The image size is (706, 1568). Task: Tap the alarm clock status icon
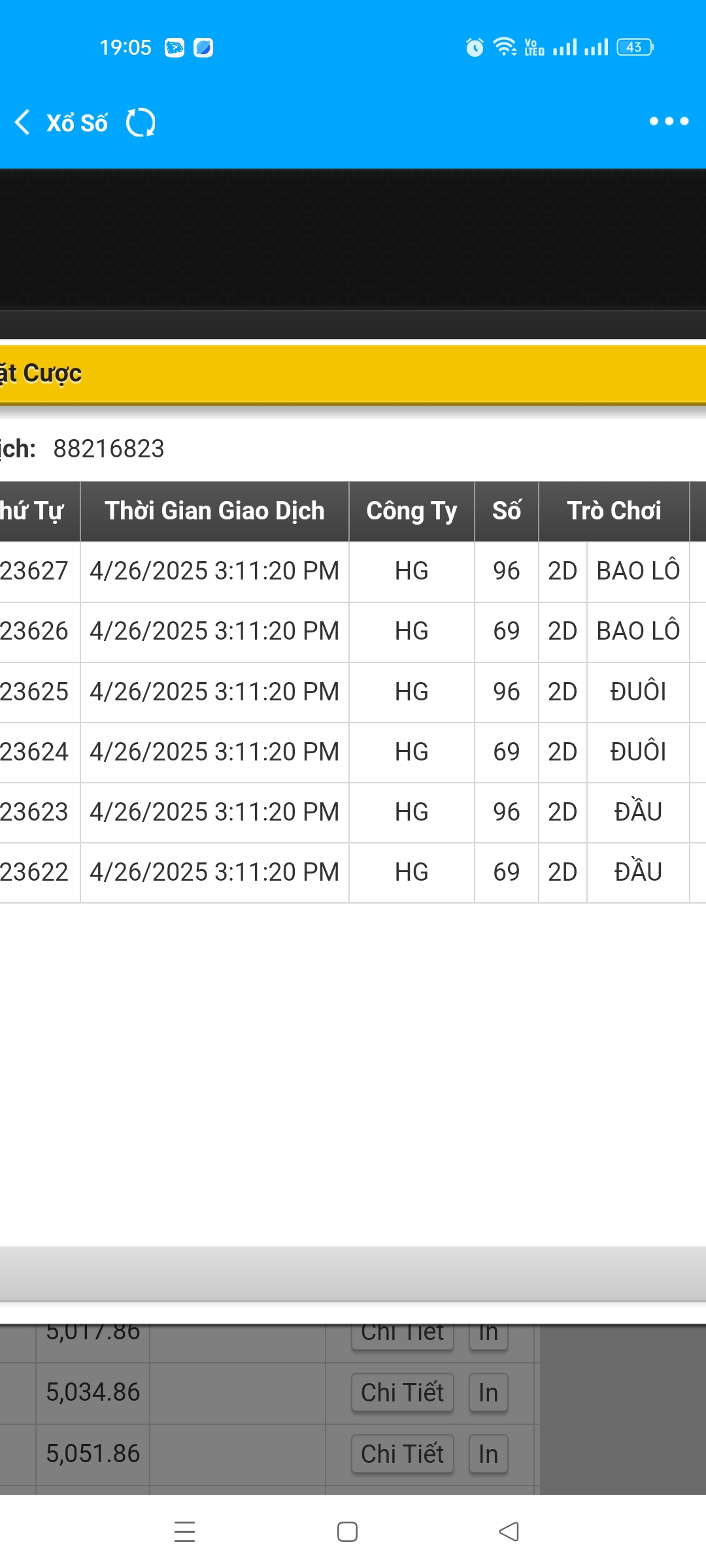pos(475,47)
